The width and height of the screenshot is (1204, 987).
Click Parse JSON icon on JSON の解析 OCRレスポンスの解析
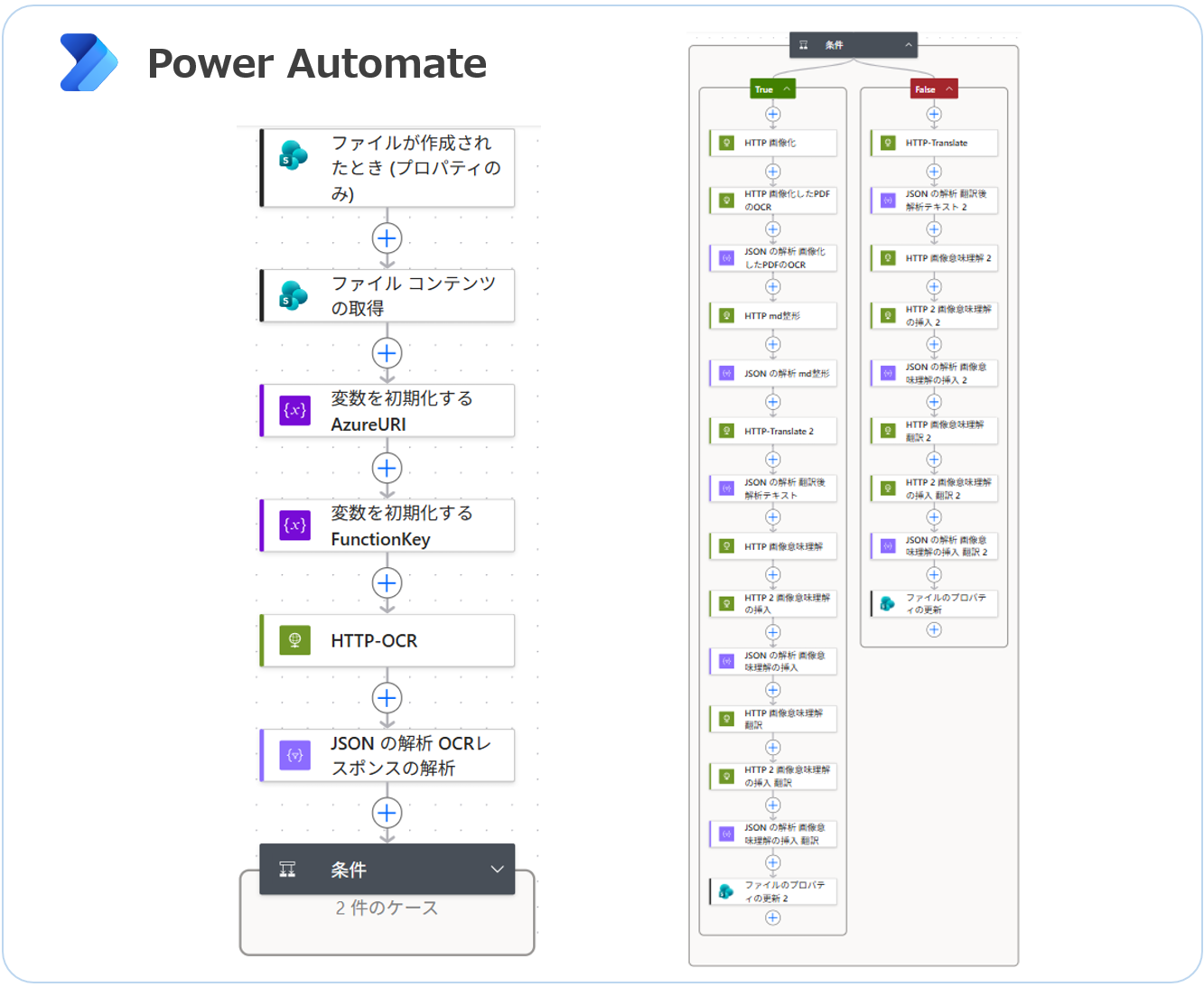point(294,755)
